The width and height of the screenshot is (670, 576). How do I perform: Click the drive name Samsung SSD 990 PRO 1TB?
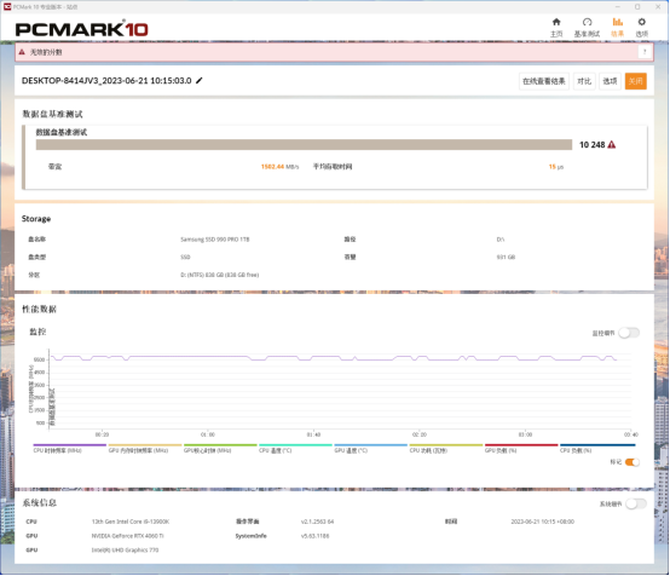[215, 239]
